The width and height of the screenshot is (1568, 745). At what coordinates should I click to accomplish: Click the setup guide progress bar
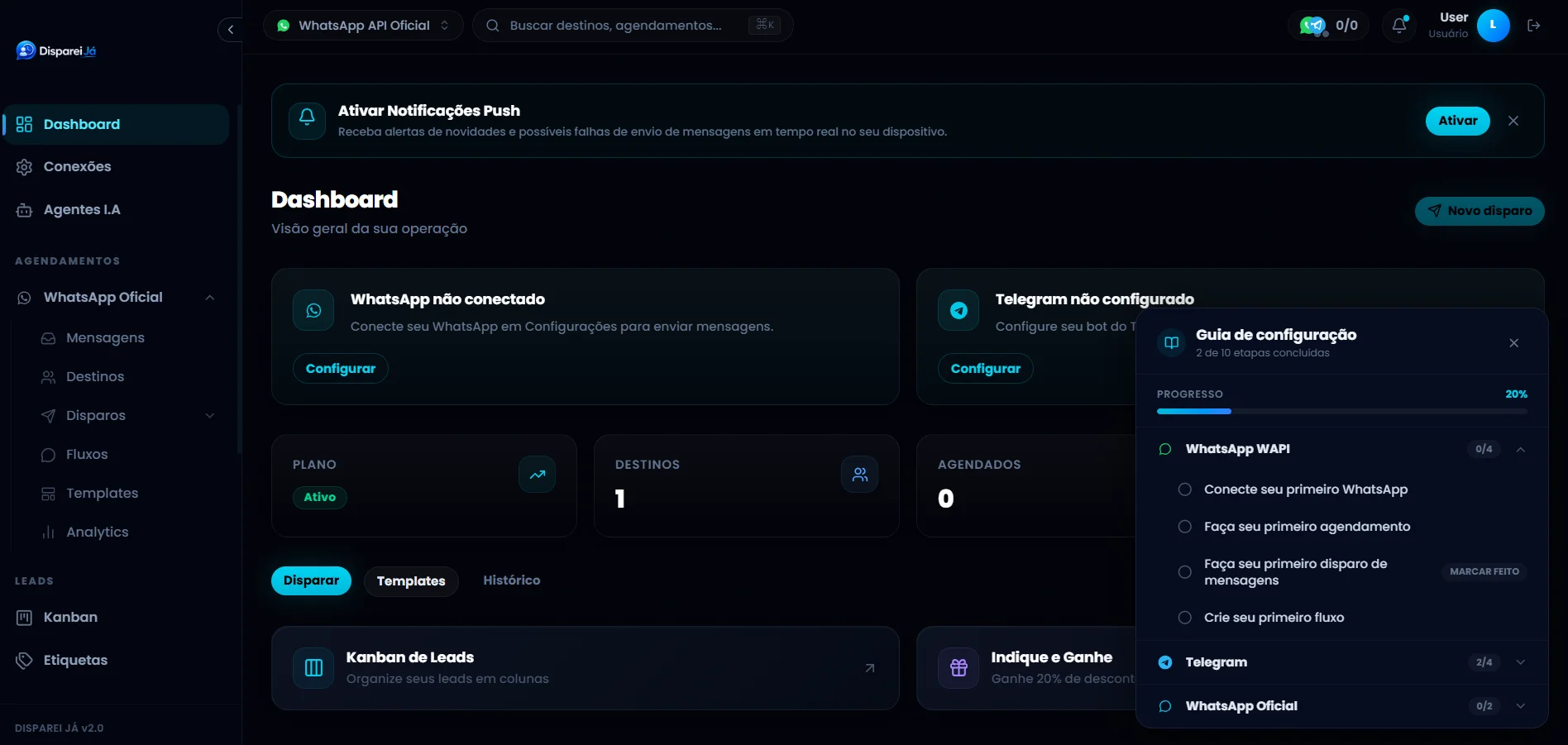[x=1341, y=411]
